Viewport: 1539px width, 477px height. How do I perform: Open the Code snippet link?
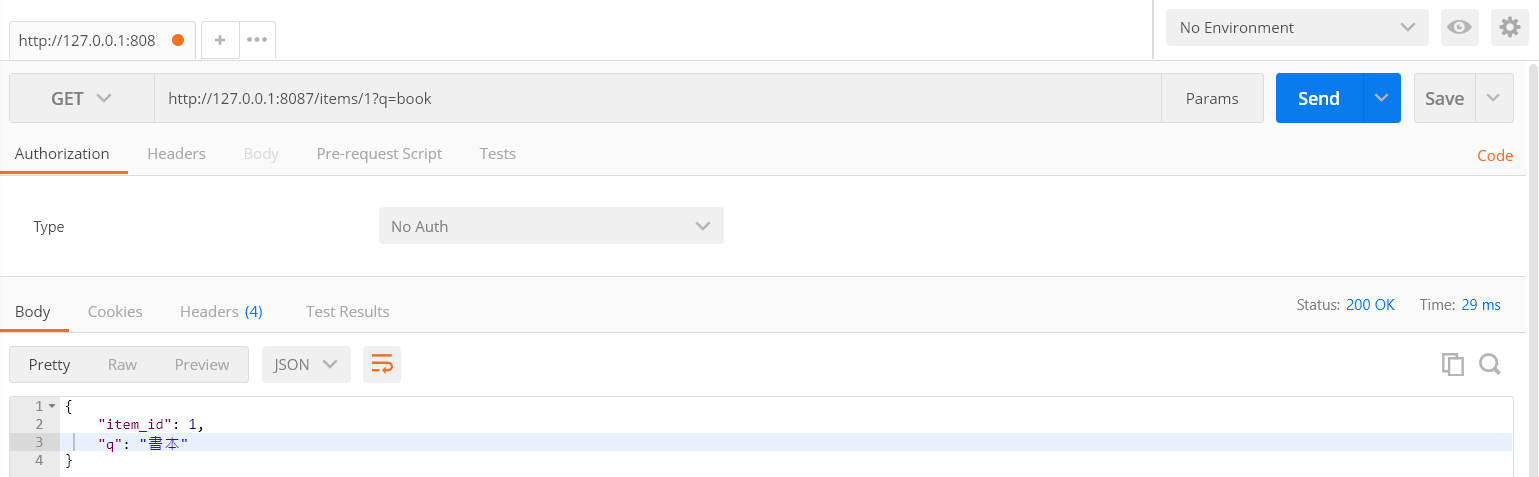(1495, 156)
